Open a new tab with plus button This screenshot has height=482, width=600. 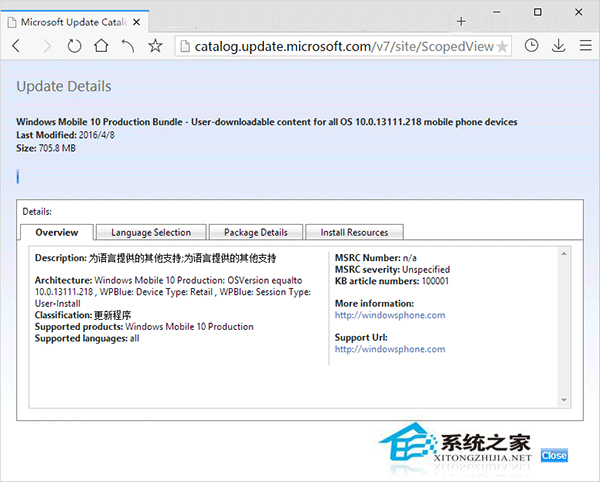pyautogui.click(x=461, y=21)
